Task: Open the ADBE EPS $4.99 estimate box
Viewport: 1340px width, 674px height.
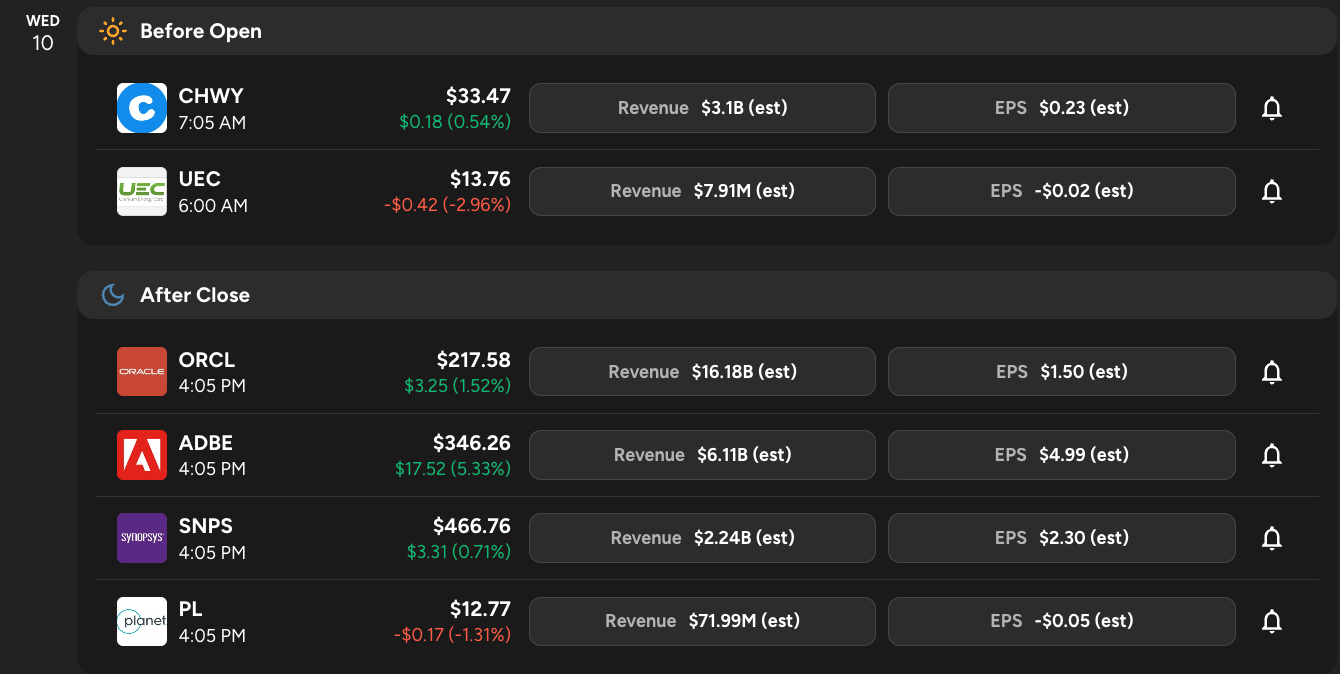Action: [x=1061, y=455]
